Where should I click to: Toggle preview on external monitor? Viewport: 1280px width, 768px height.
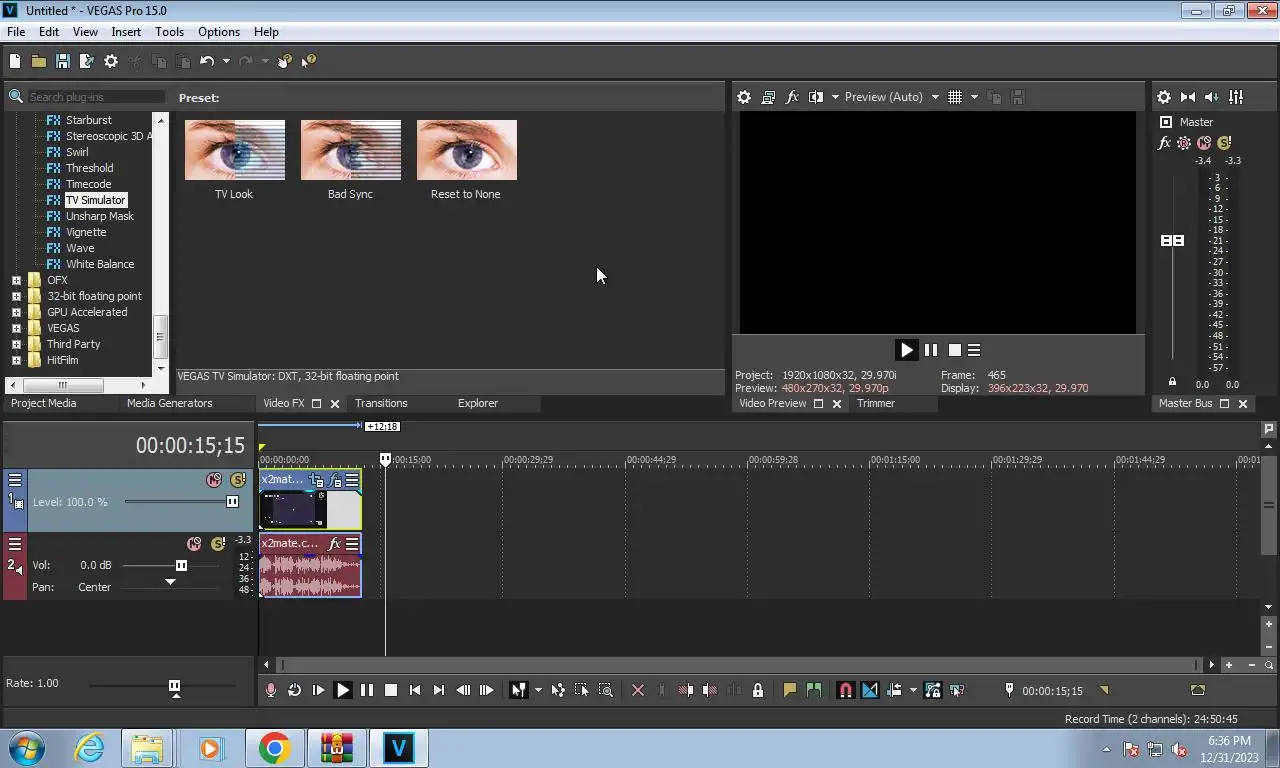768,97
